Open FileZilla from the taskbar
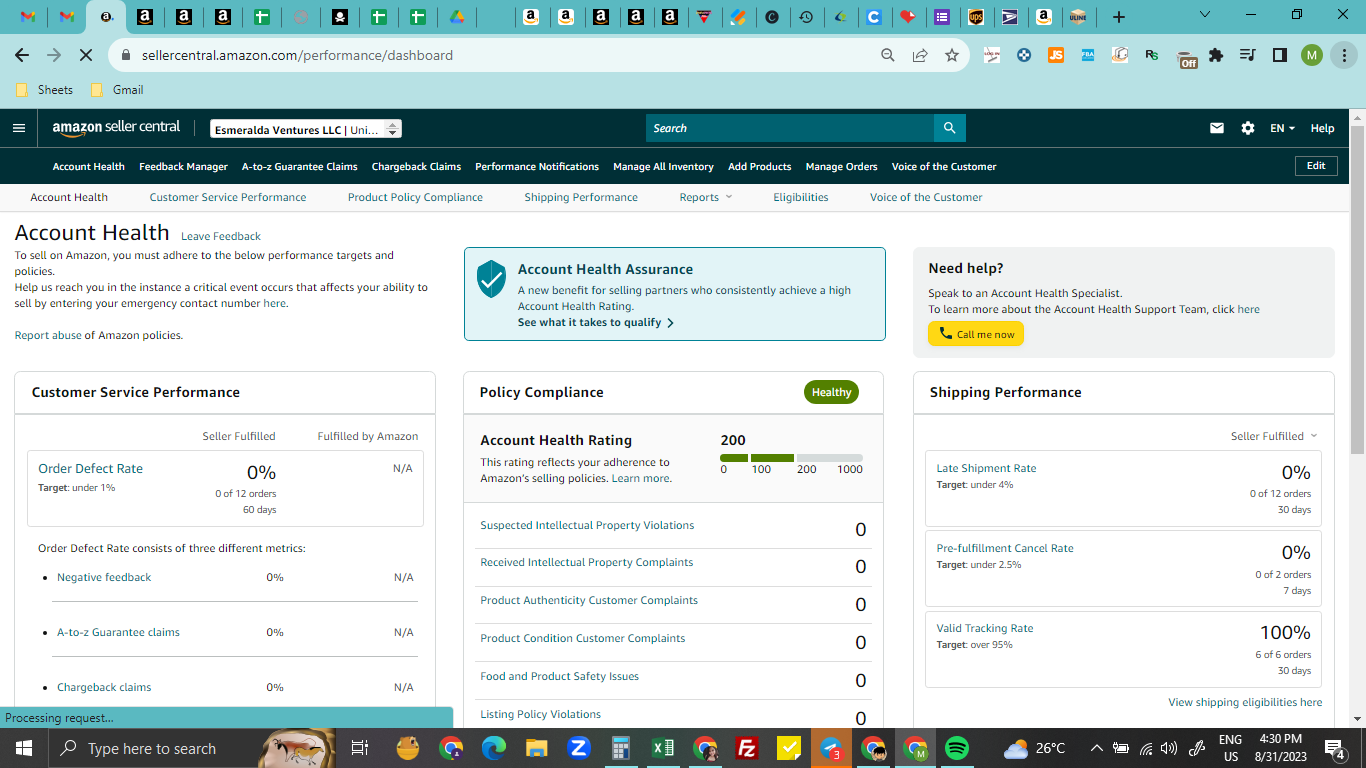The image size is (1366, 768). coord(746,748)
